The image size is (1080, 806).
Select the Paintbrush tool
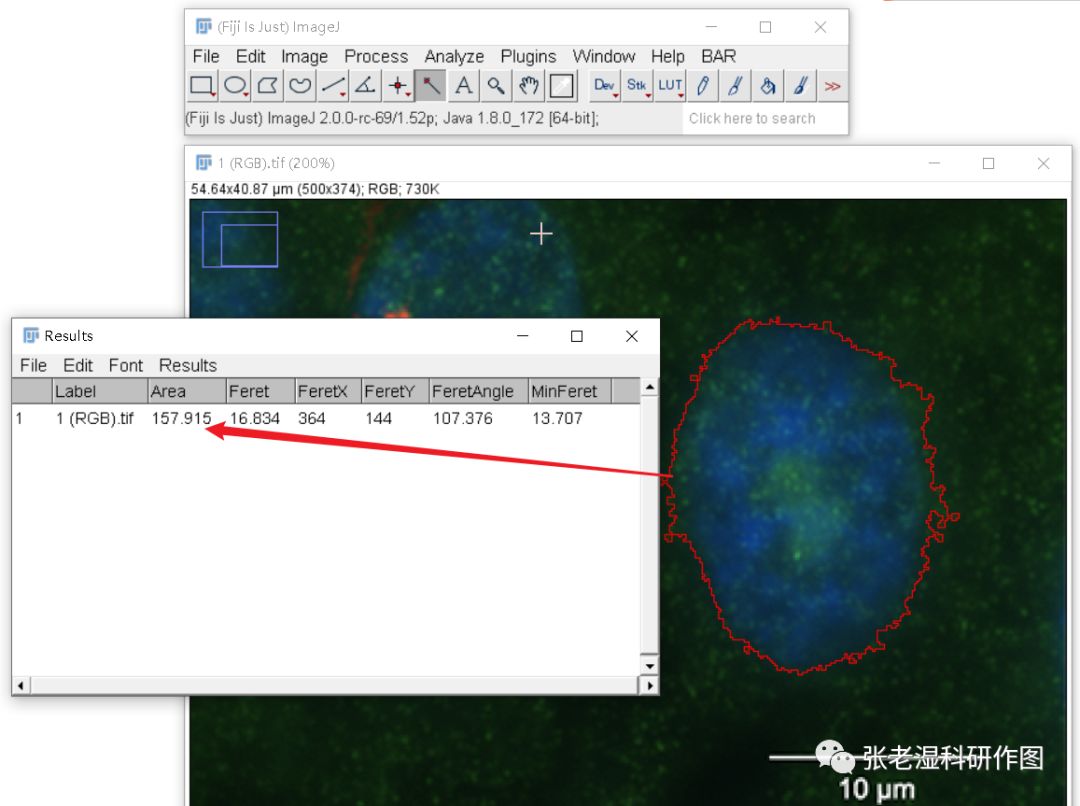pos(734,86)
